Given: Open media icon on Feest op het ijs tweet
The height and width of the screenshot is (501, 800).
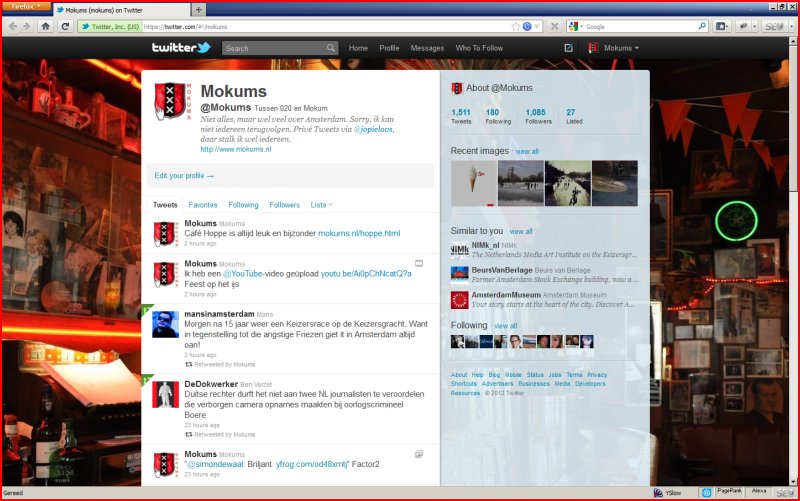Looking at the screenshot, I should [419, 263].
